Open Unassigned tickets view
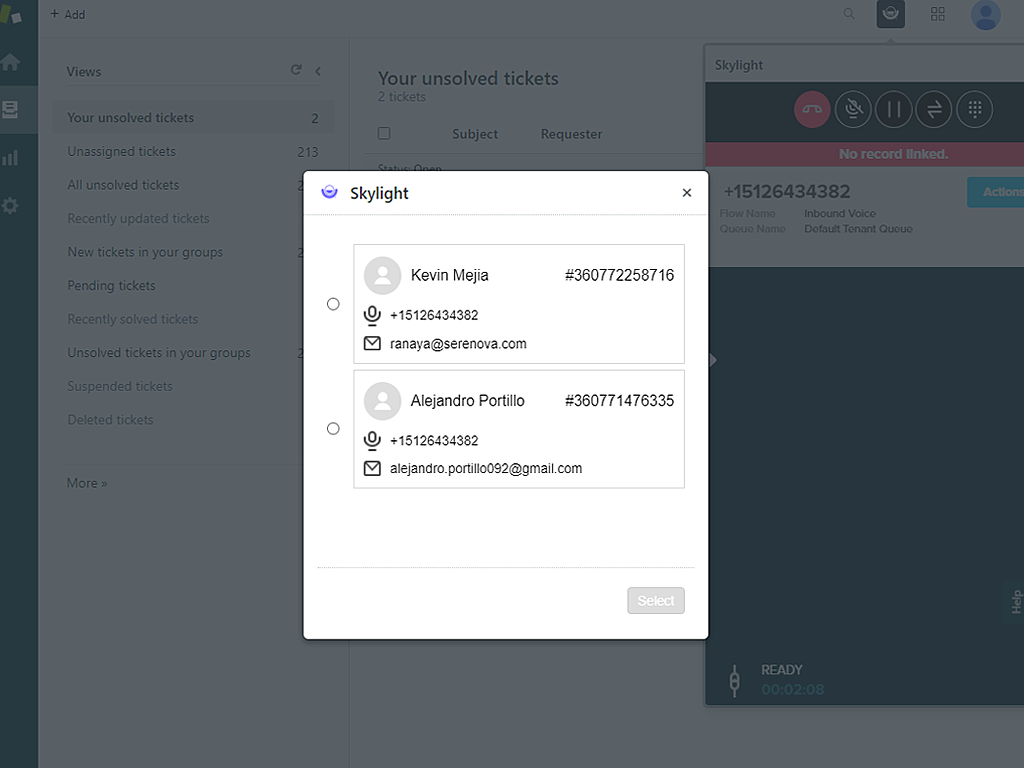Viewport: 1024px width, 768px height. (x=121, y=152)
